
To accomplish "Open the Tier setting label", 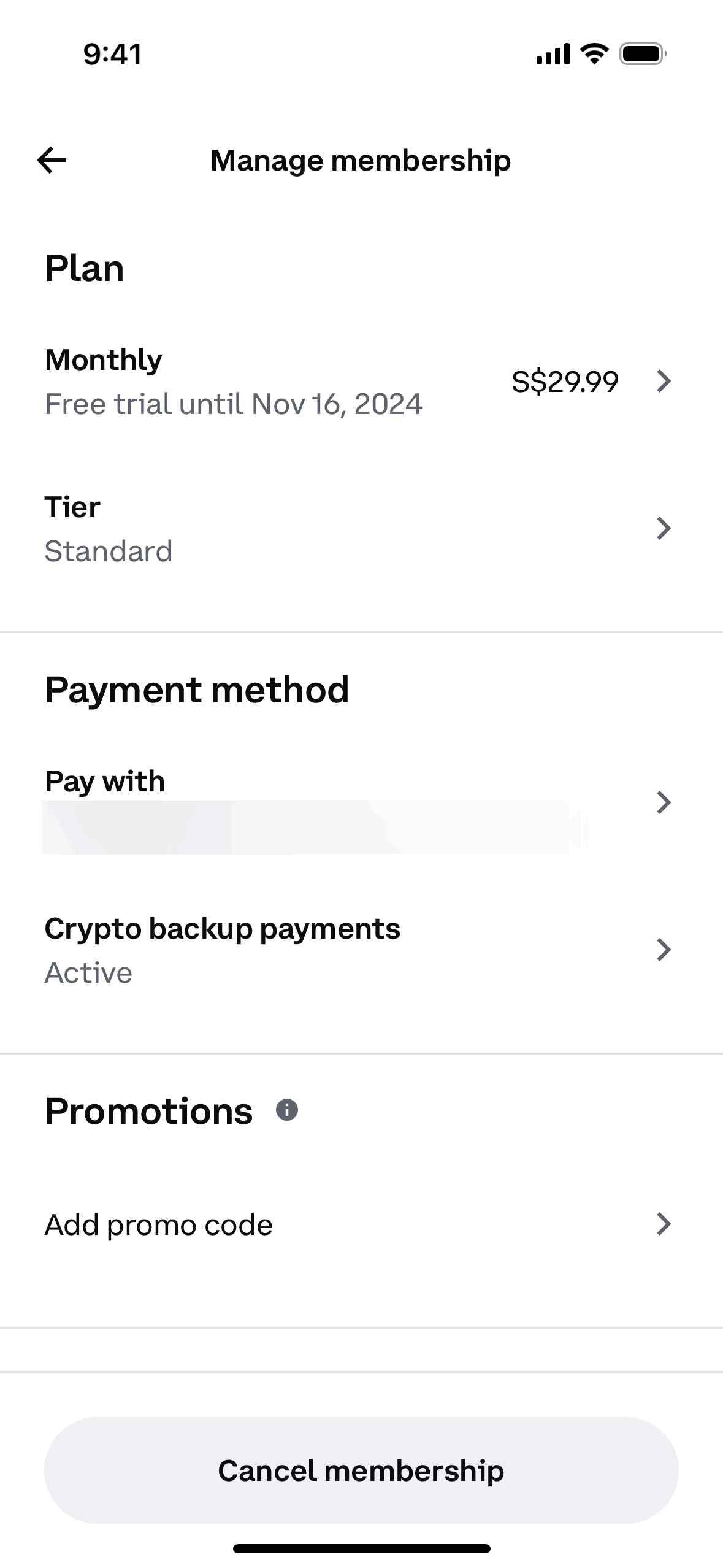I will 72,507.
